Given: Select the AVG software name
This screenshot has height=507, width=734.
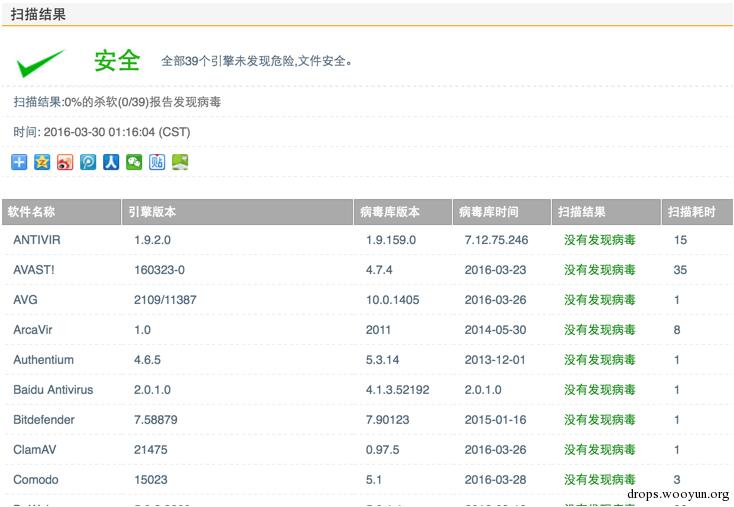Looking at the screenshot, I should (25, 300).
